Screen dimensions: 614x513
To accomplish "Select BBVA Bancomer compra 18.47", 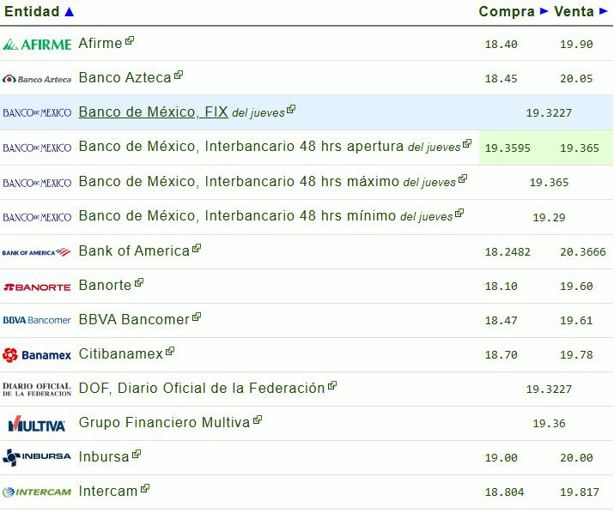I will (x=501, y=321).
